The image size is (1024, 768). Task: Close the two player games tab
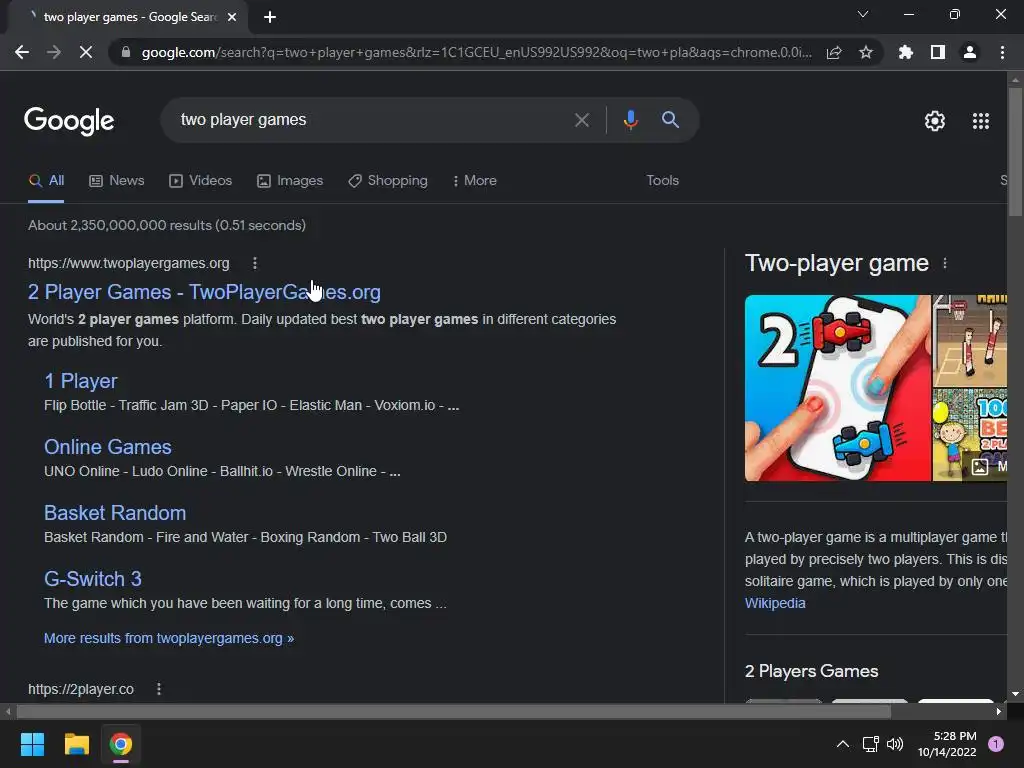[x=232, y=17]
